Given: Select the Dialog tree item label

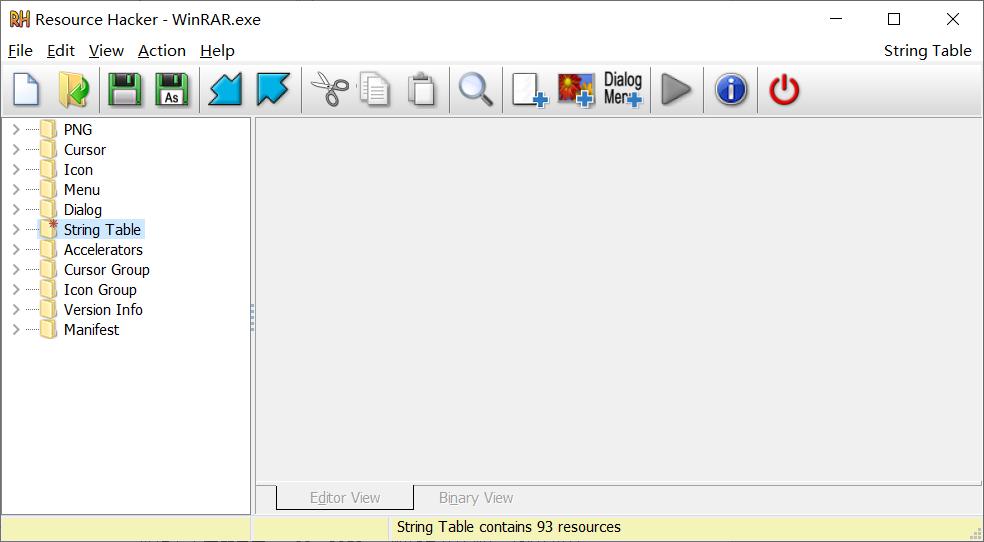Looking at the screenshot, I should click(83, 210).
